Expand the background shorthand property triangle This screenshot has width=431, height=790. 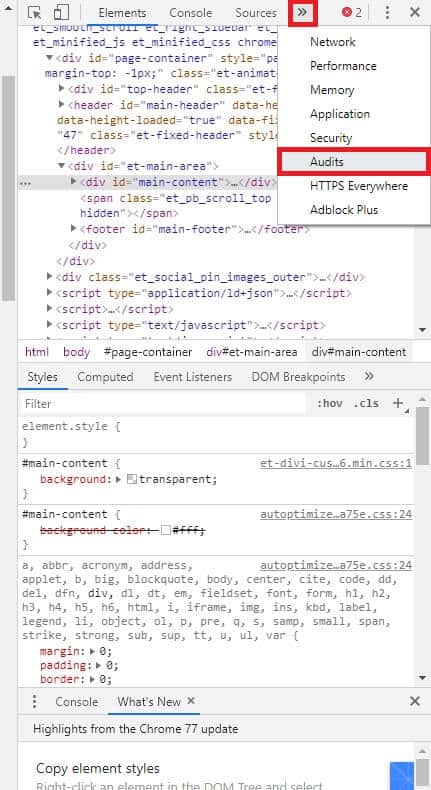click(118, 479)
